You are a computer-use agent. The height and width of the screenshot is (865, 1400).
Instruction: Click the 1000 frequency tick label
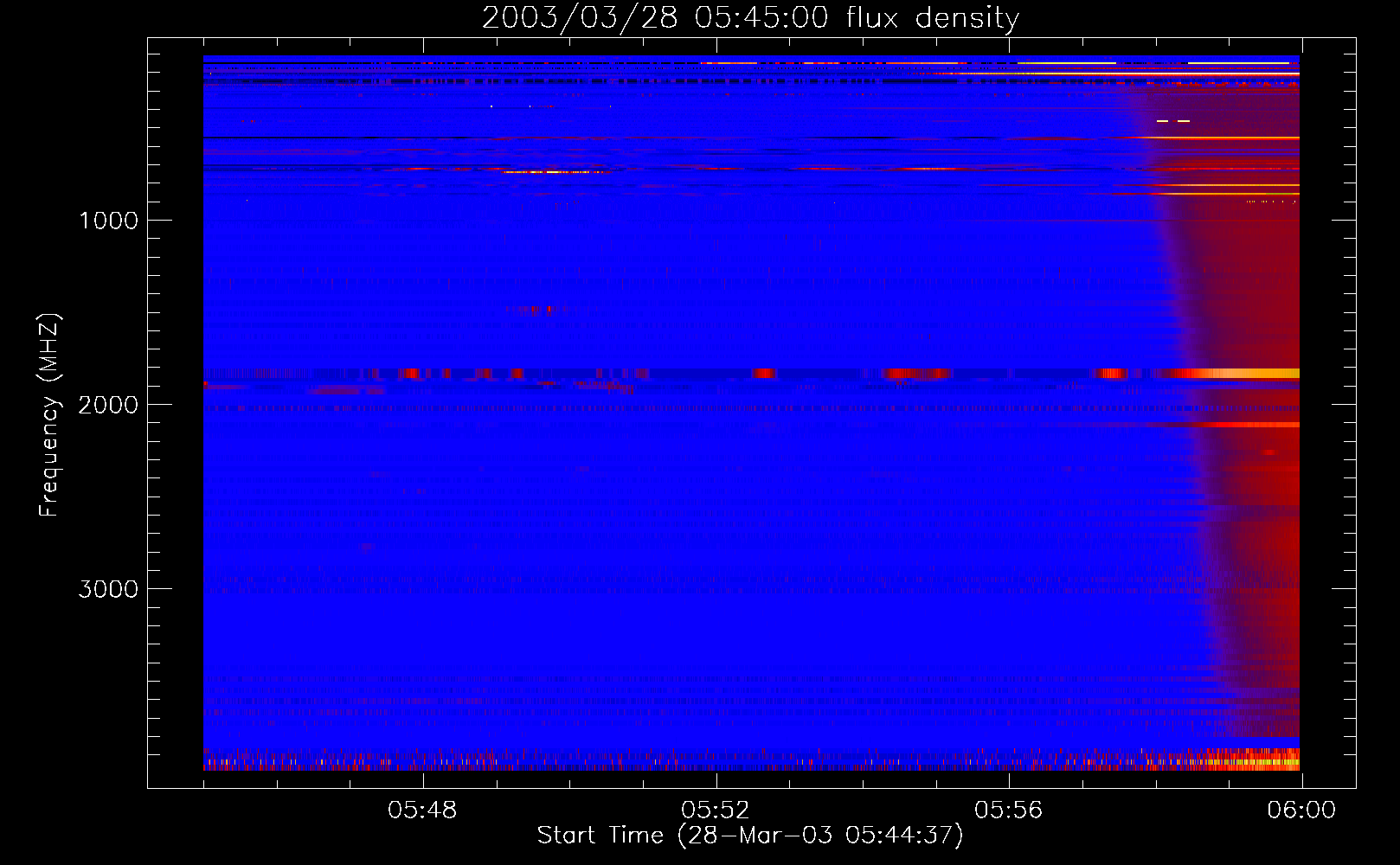pos(108,221)
